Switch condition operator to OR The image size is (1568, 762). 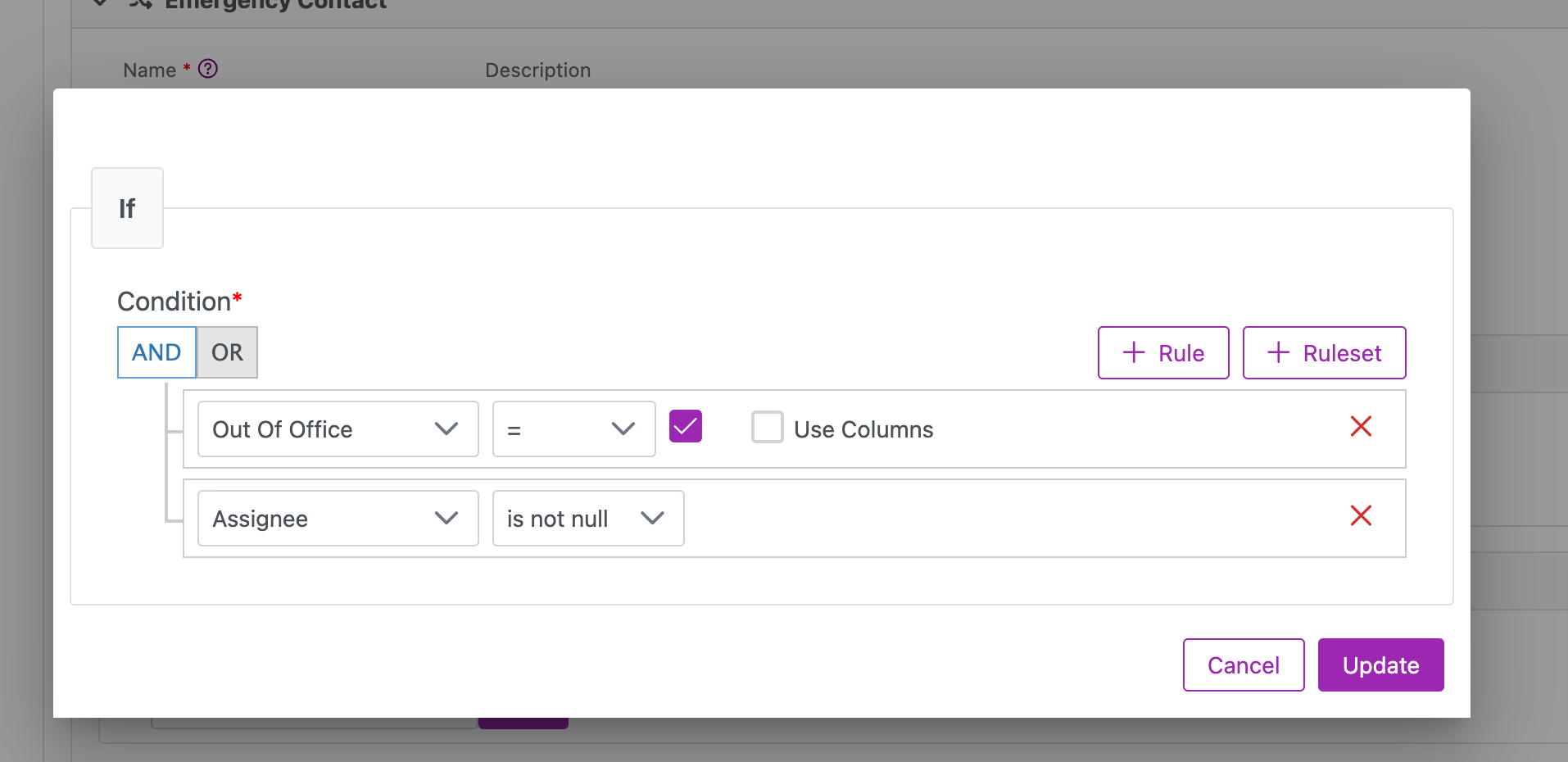point(227,352)
